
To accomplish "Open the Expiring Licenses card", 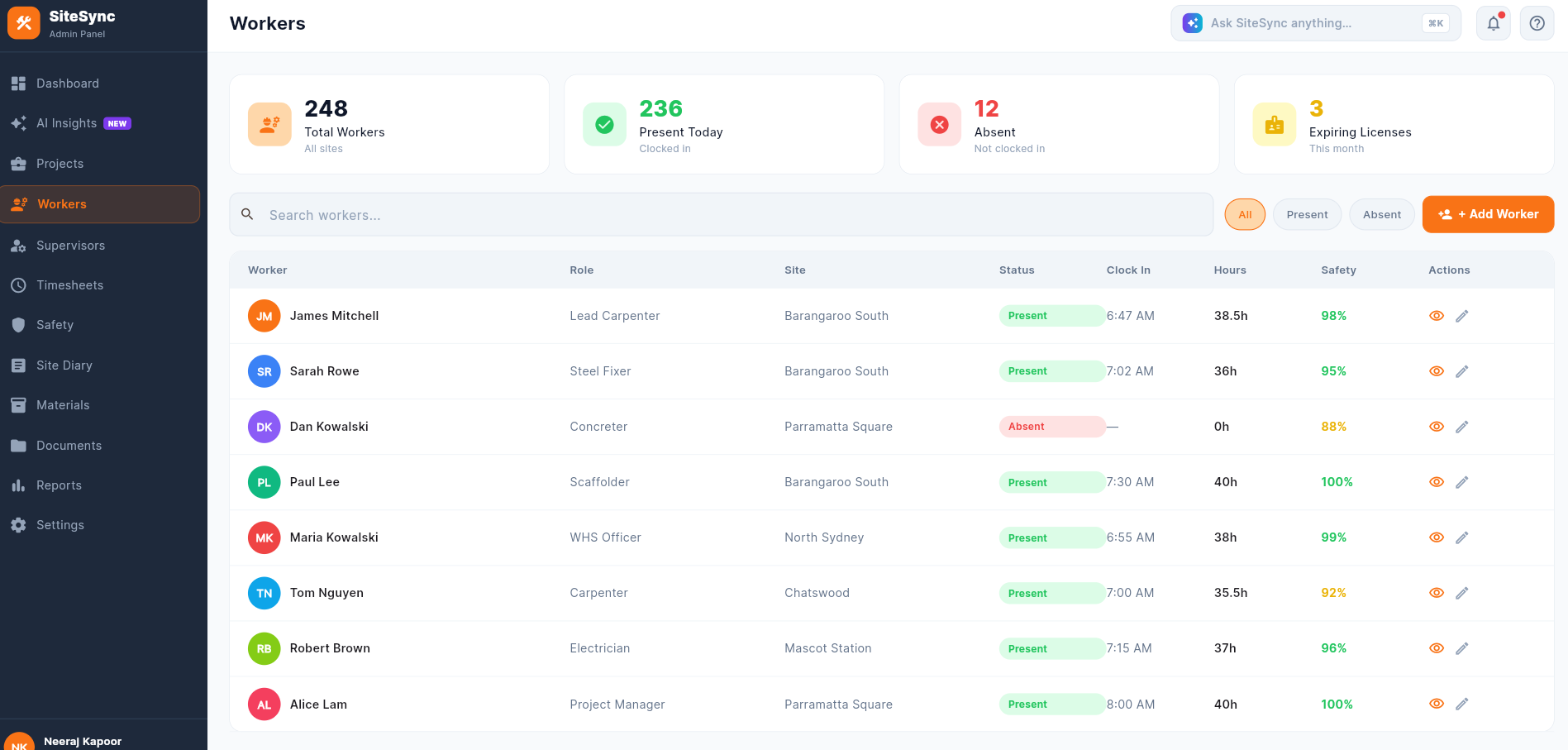I will click(1394, 124).
